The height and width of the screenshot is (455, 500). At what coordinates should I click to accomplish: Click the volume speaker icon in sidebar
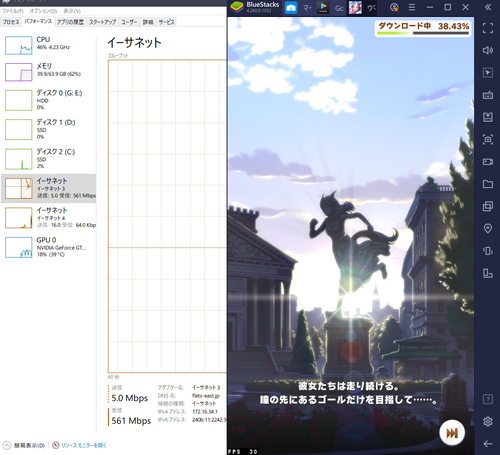488,50
